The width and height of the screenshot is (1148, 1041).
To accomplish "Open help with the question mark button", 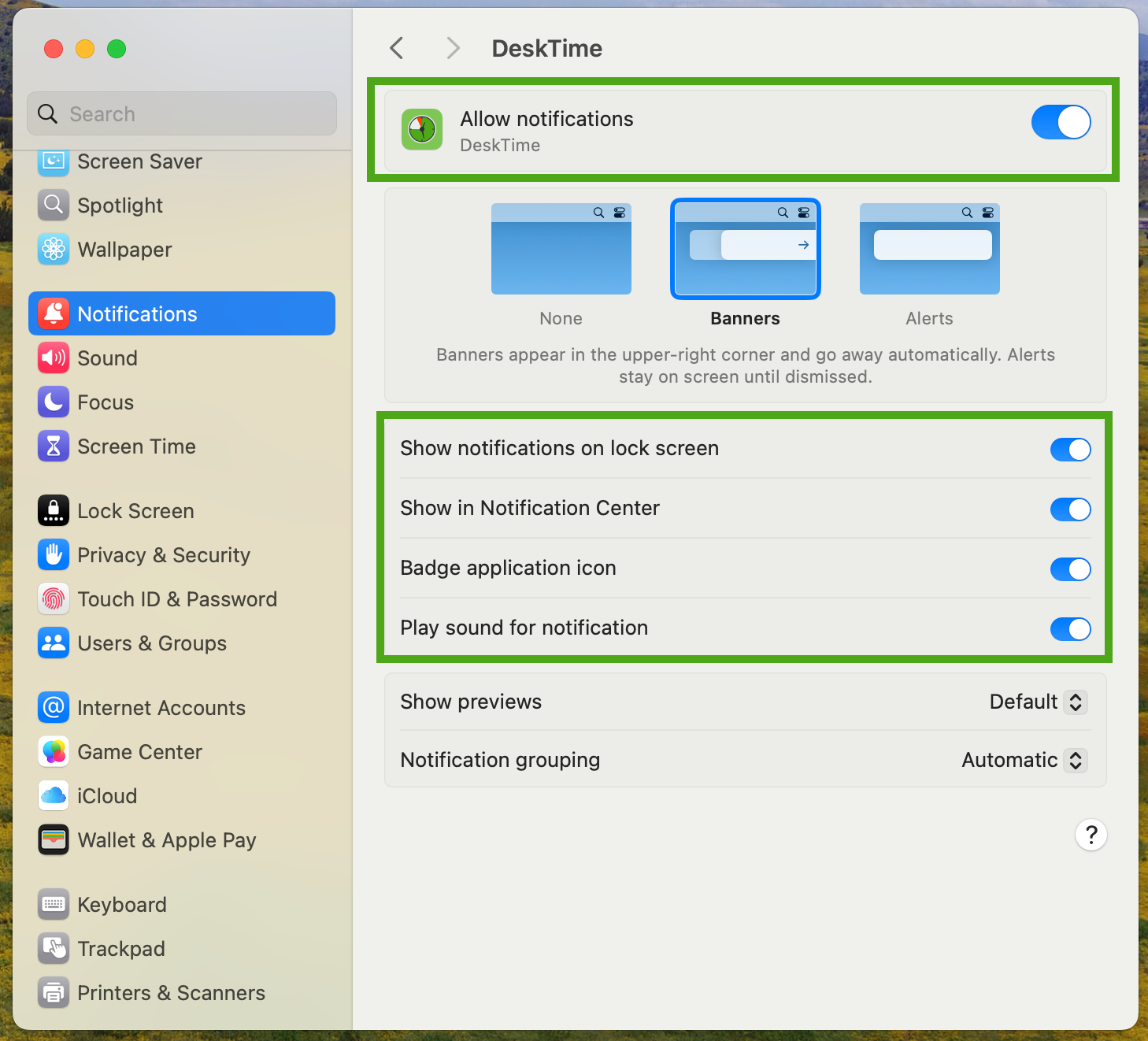I will (x=1091, y=835).
